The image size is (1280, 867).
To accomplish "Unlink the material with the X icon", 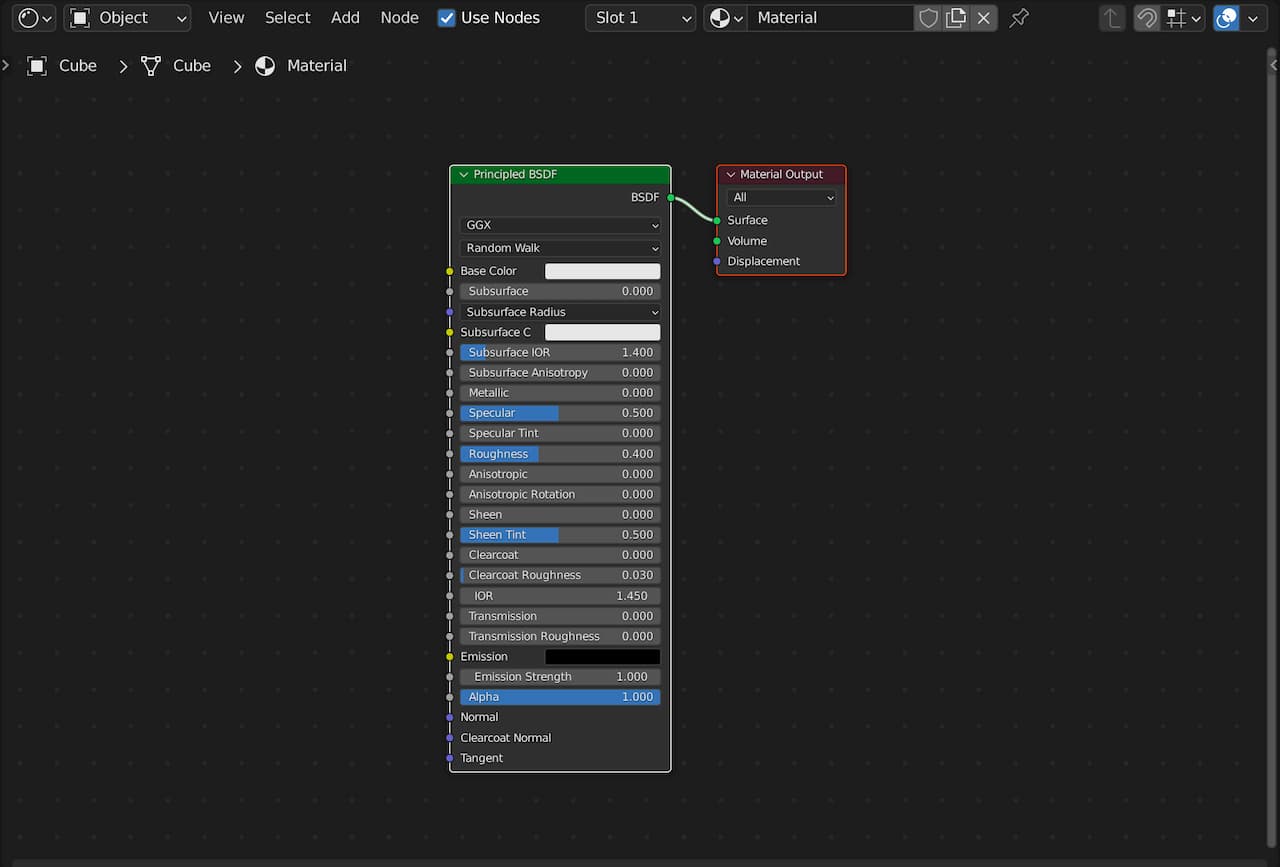I will click(x=984, y=18).
